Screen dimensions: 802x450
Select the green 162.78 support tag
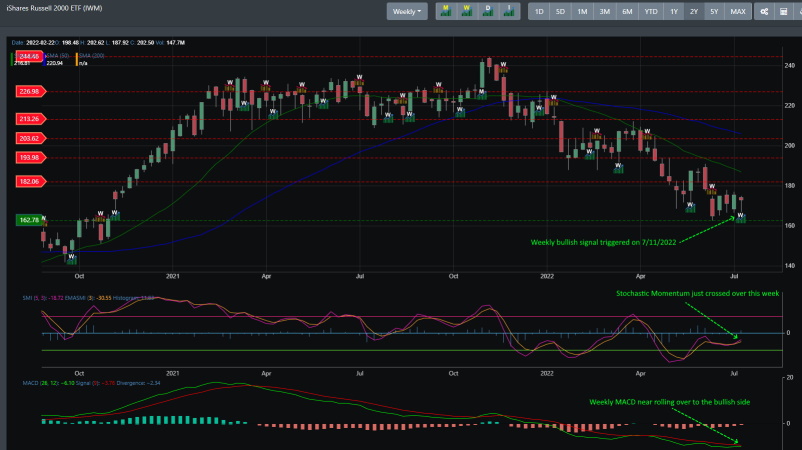[x=30, y=220]
